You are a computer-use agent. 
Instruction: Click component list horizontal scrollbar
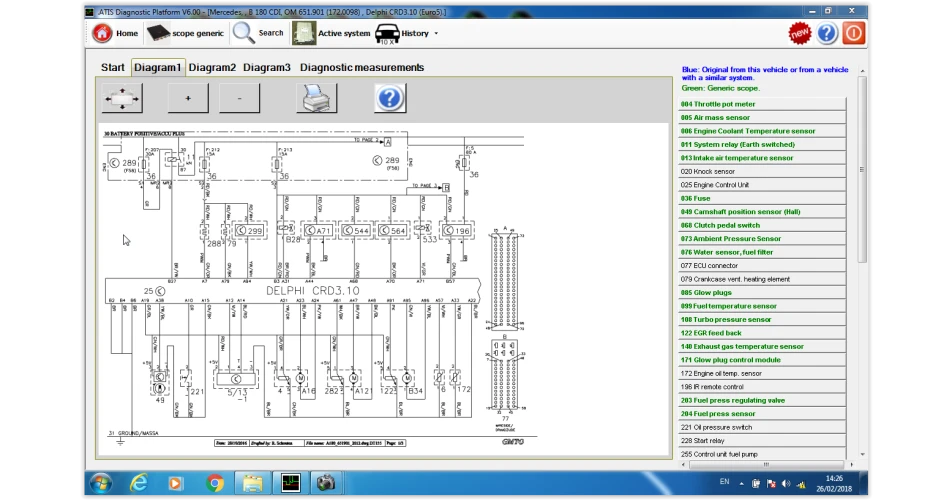pos(766,465)
